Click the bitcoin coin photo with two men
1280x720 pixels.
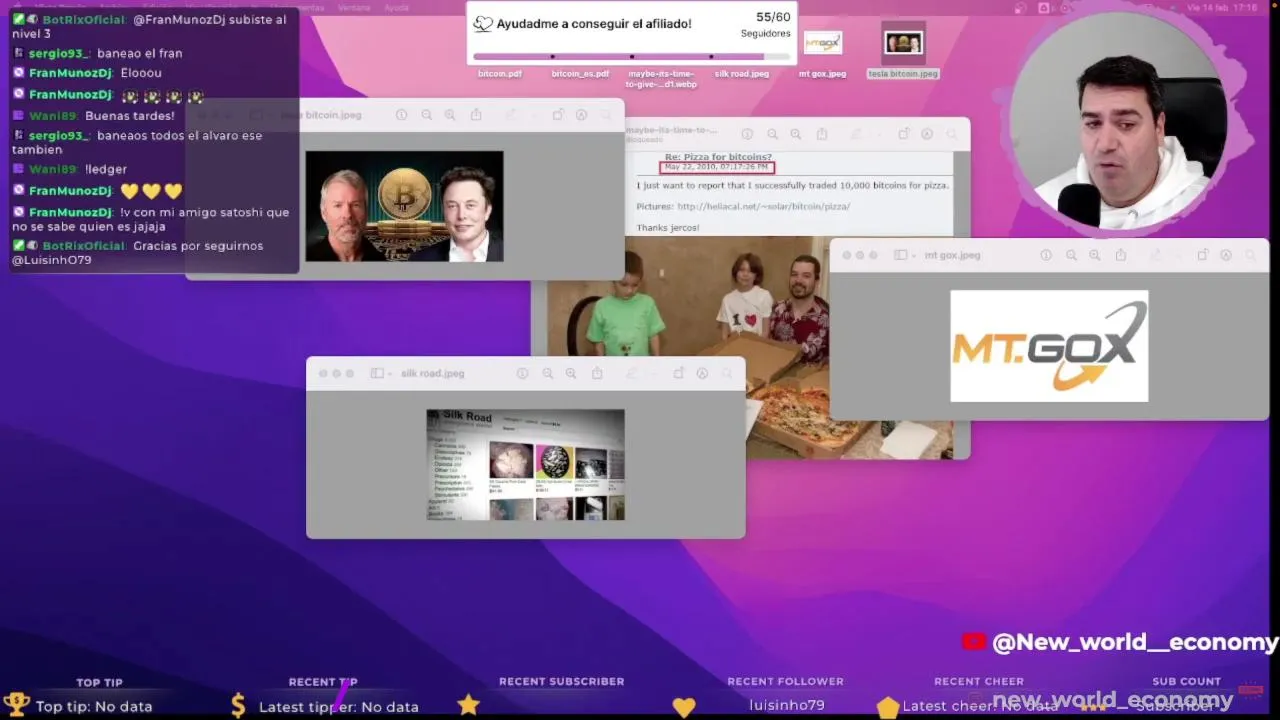coord(404,206)
